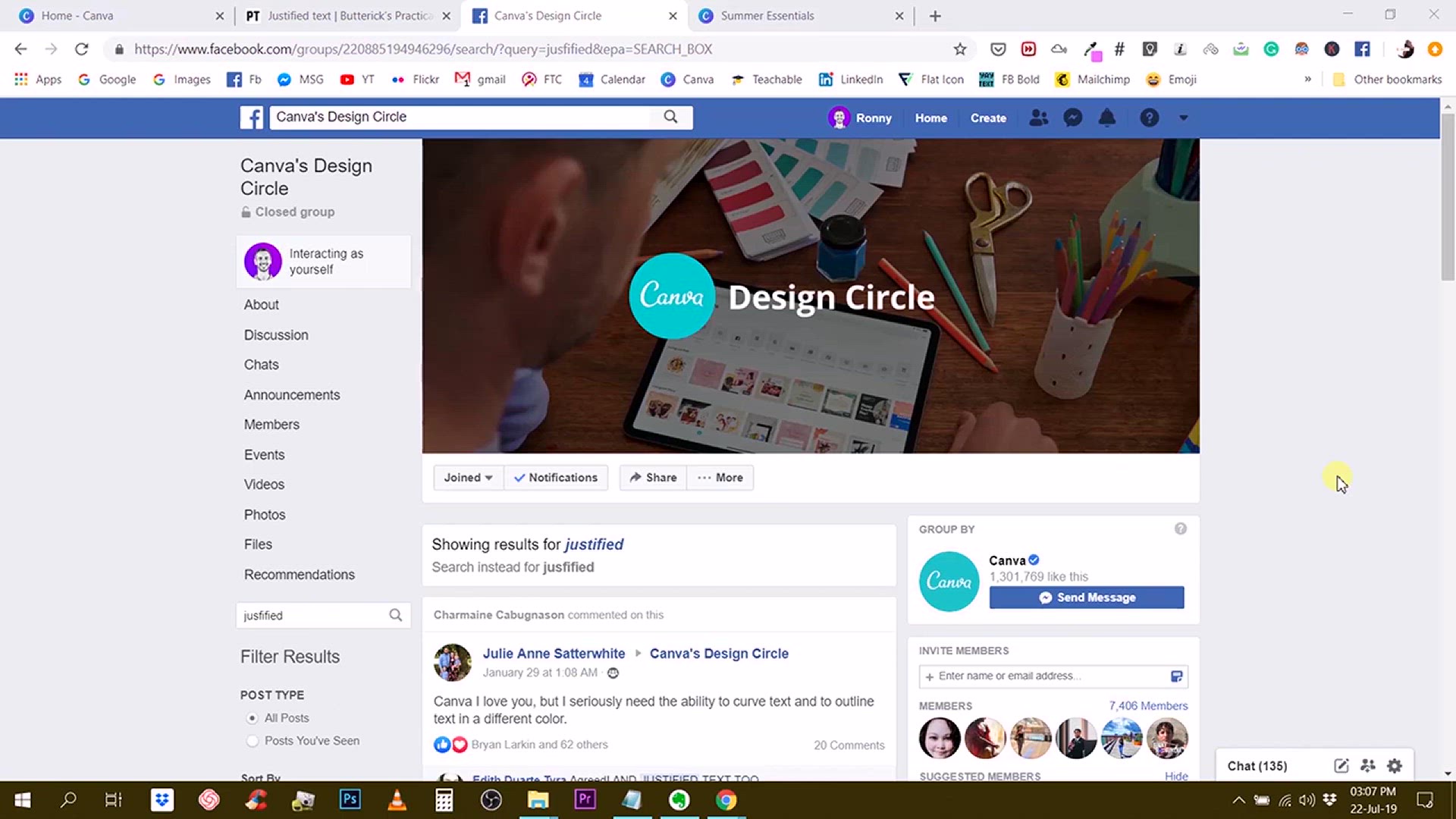This screenshot has height=819, width=1456.
Task: Click Ronny profile in Facebook header
Action: click(x=861, y=118)
